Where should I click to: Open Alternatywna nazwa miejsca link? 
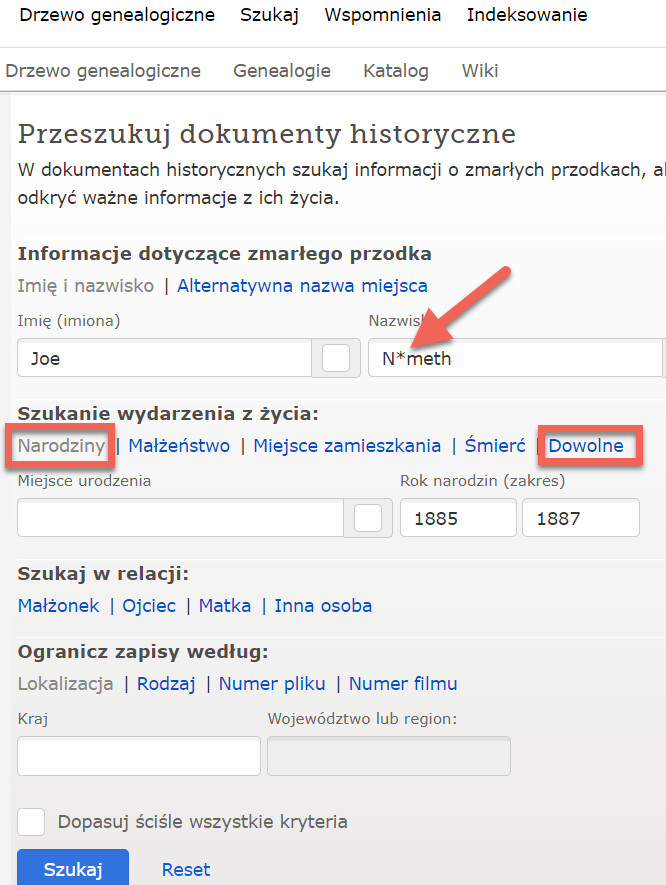[x=302, y=286]
